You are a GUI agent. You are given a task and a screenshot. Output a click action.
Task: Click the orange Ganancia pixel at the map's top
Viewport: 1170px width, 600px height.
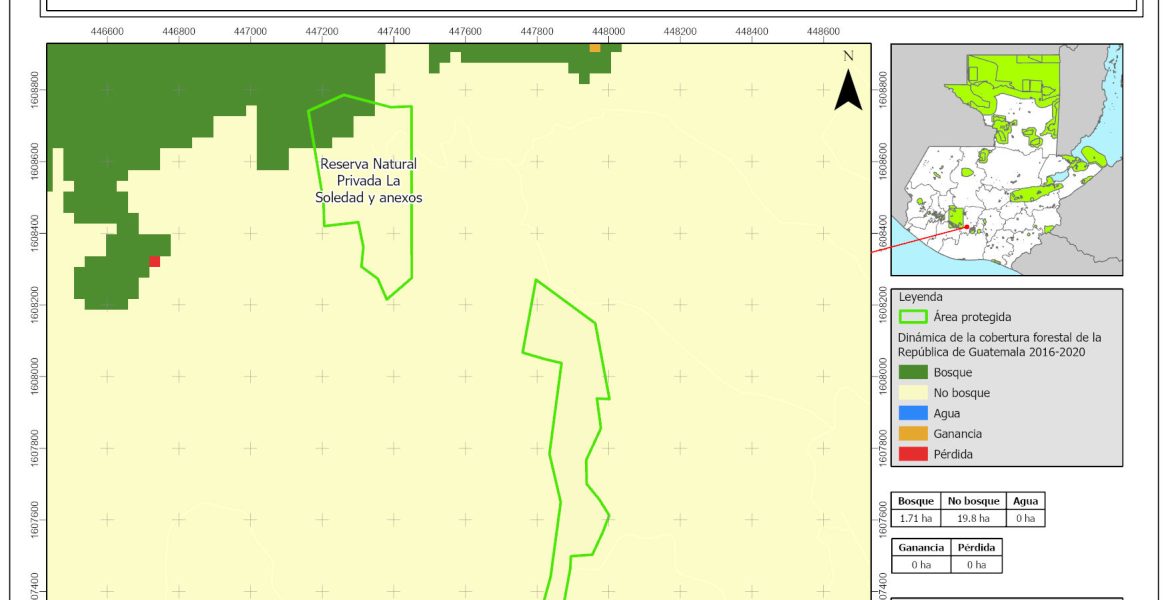click(595, 48)
